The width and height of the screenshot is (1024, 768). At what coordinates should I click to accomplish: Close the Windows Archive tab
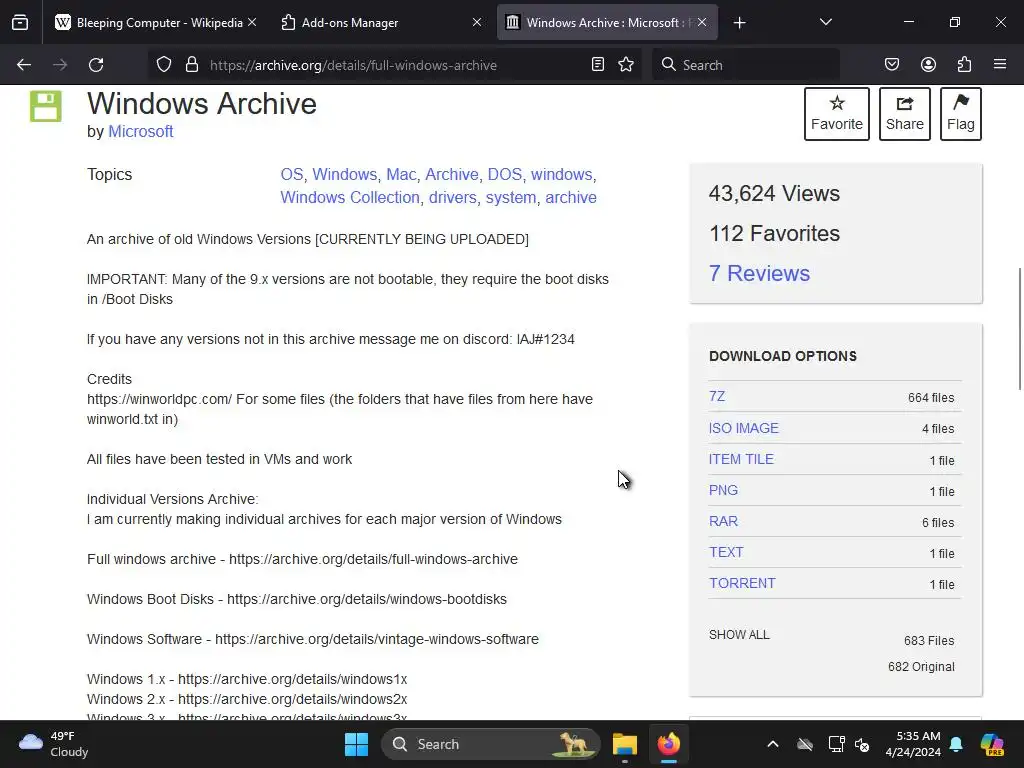(701, 22)
